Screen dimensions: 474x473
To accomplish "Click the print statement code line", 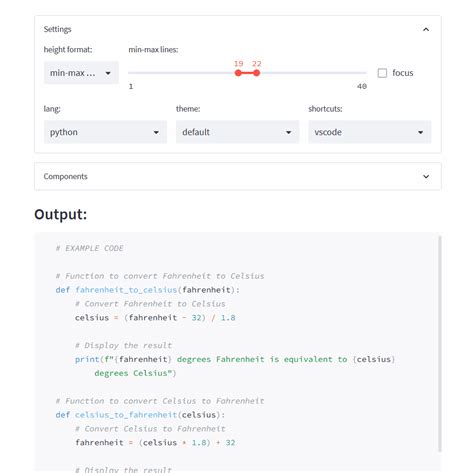I will pyautogui.click(x=235, y=359).
